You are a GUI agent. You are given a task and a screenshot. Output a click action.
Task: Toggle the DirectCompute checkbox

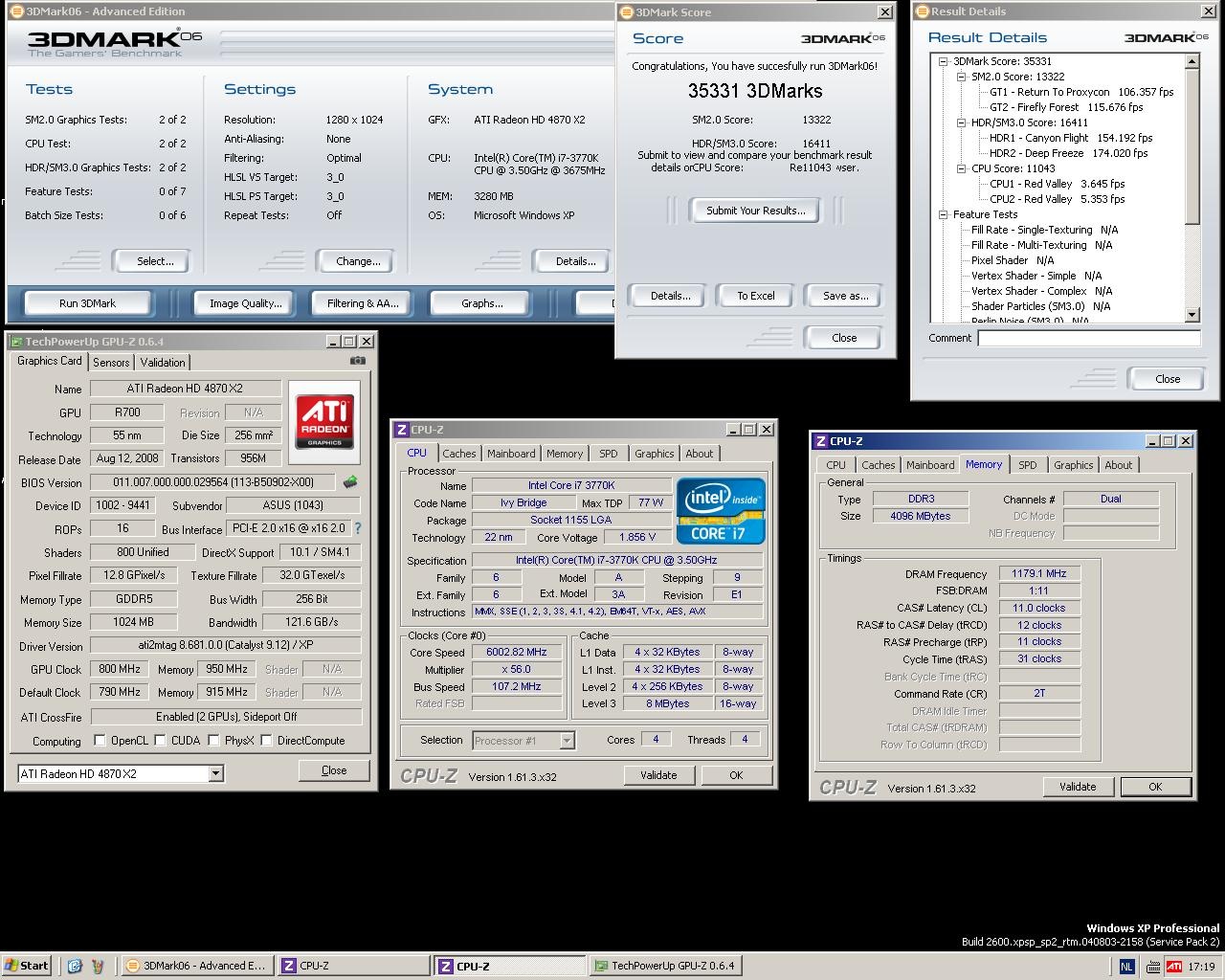[266, 740]
